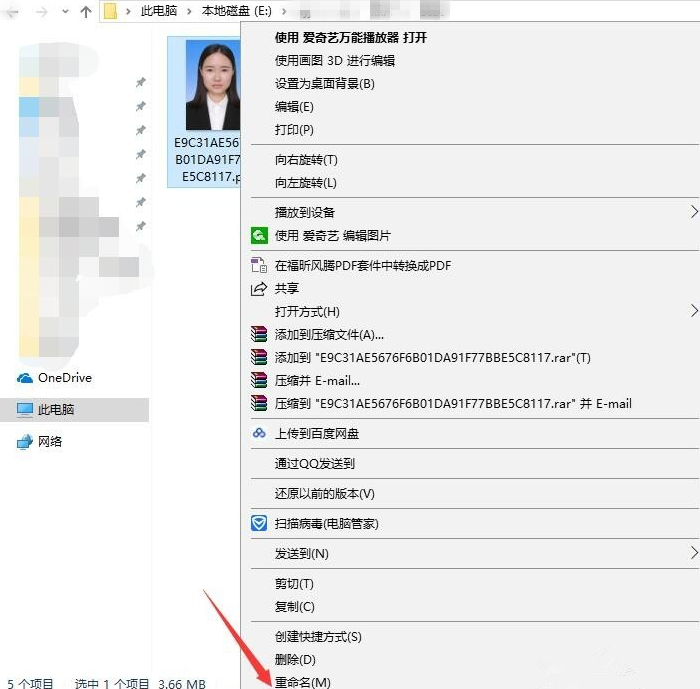This screenshot has height=689, width=700.
Task: Select 删除(D) in the context menu
Action: (x=295, y=660)
